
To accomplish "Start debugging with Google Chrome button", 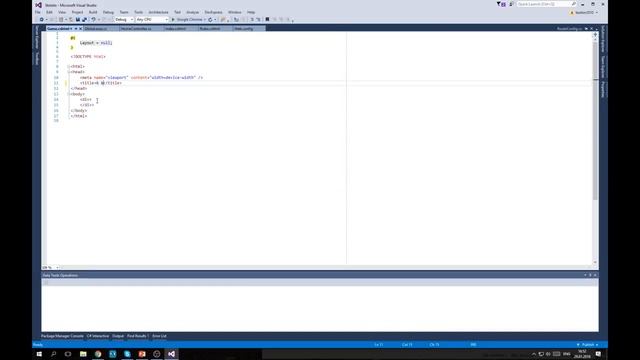I will [187, 20].
